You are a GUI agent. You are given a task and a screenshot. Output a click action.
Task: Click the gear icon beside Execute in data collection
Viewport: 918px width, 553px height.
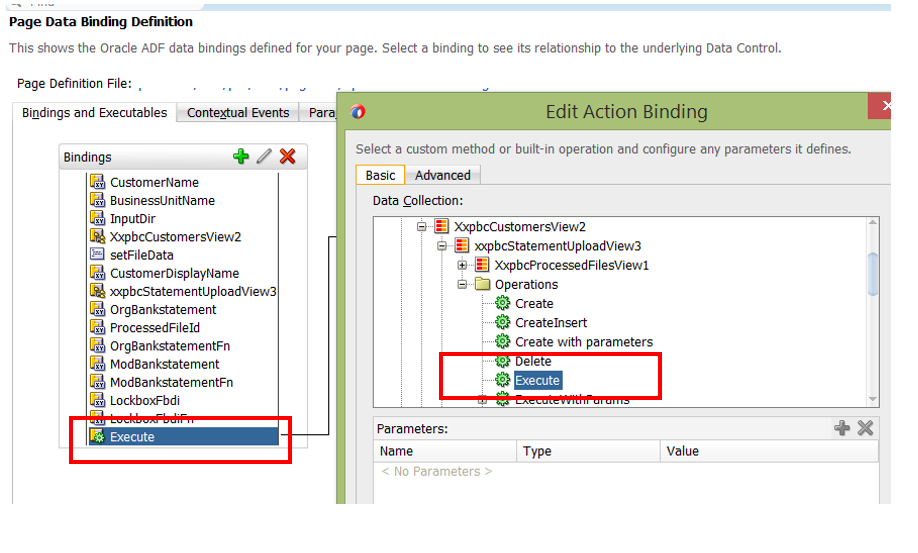tap(502, 380)
